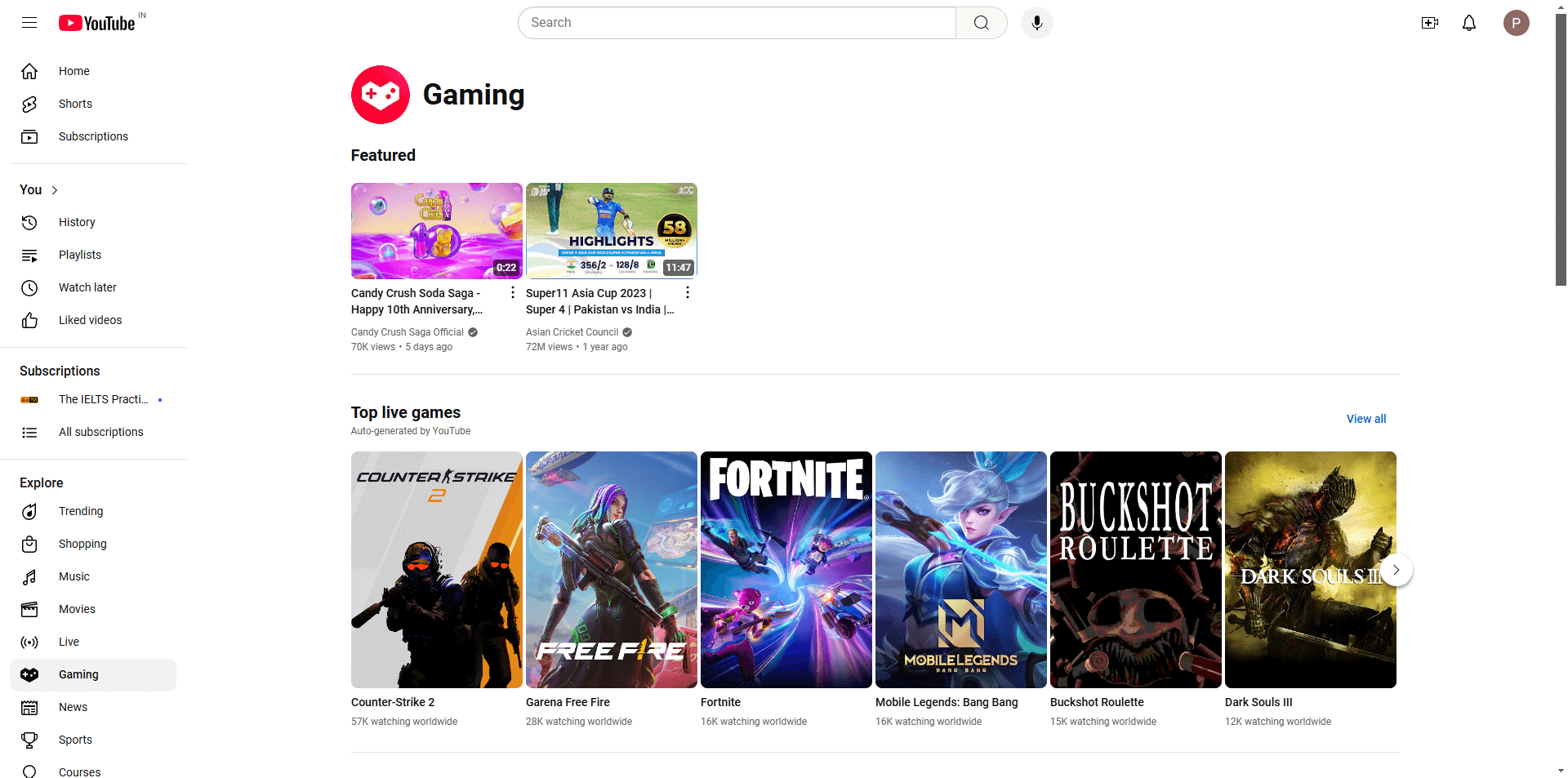Open the Watch later menu item
Viewport: 1568px width, 778px height.
93,287
